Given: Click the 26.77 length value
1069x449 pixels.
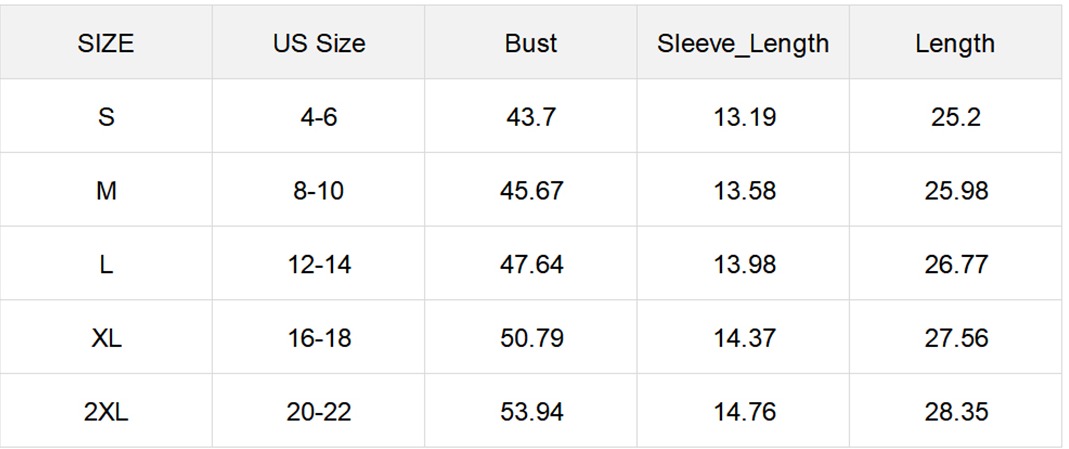Looking at the screenshot, I should coord(956,264).
